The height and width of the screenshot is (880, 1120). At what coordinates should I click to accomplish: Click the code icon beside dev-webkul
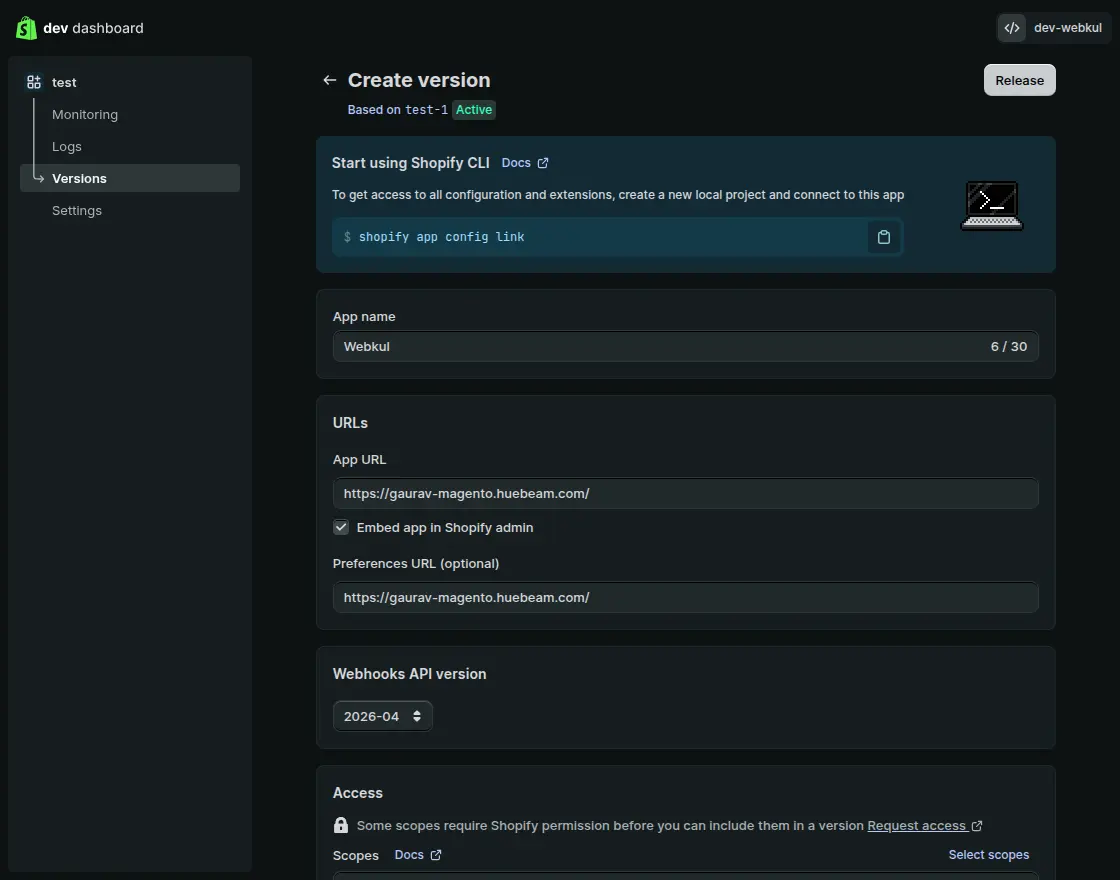click(x=1012, y=28)
